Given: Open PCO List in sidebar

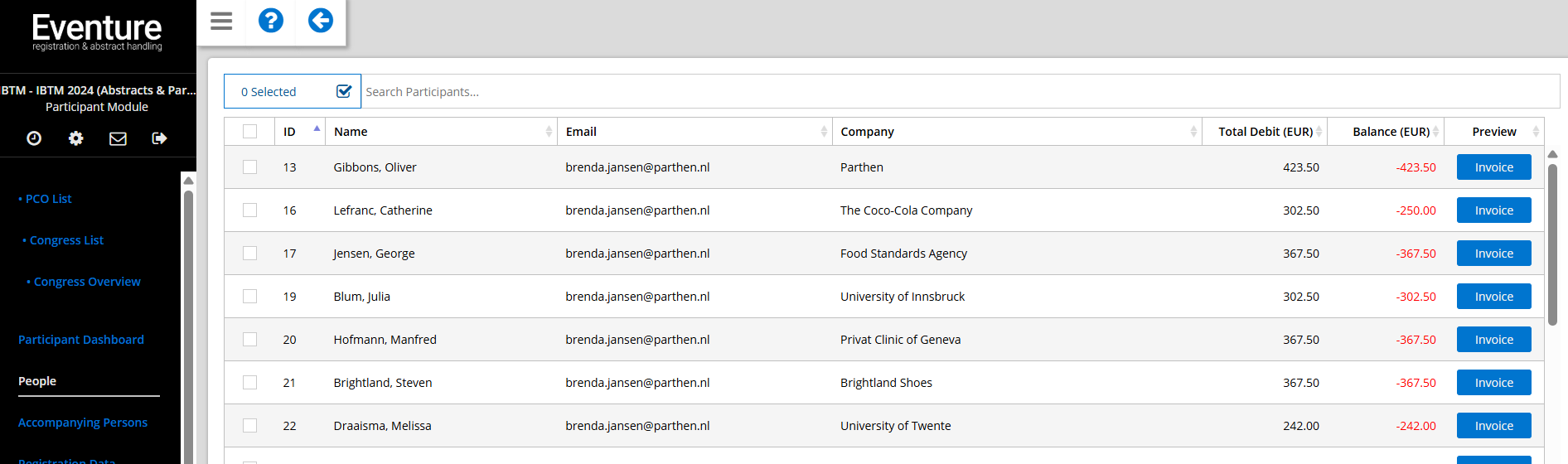Looking at the screenshot, I should tap(48, 199).
